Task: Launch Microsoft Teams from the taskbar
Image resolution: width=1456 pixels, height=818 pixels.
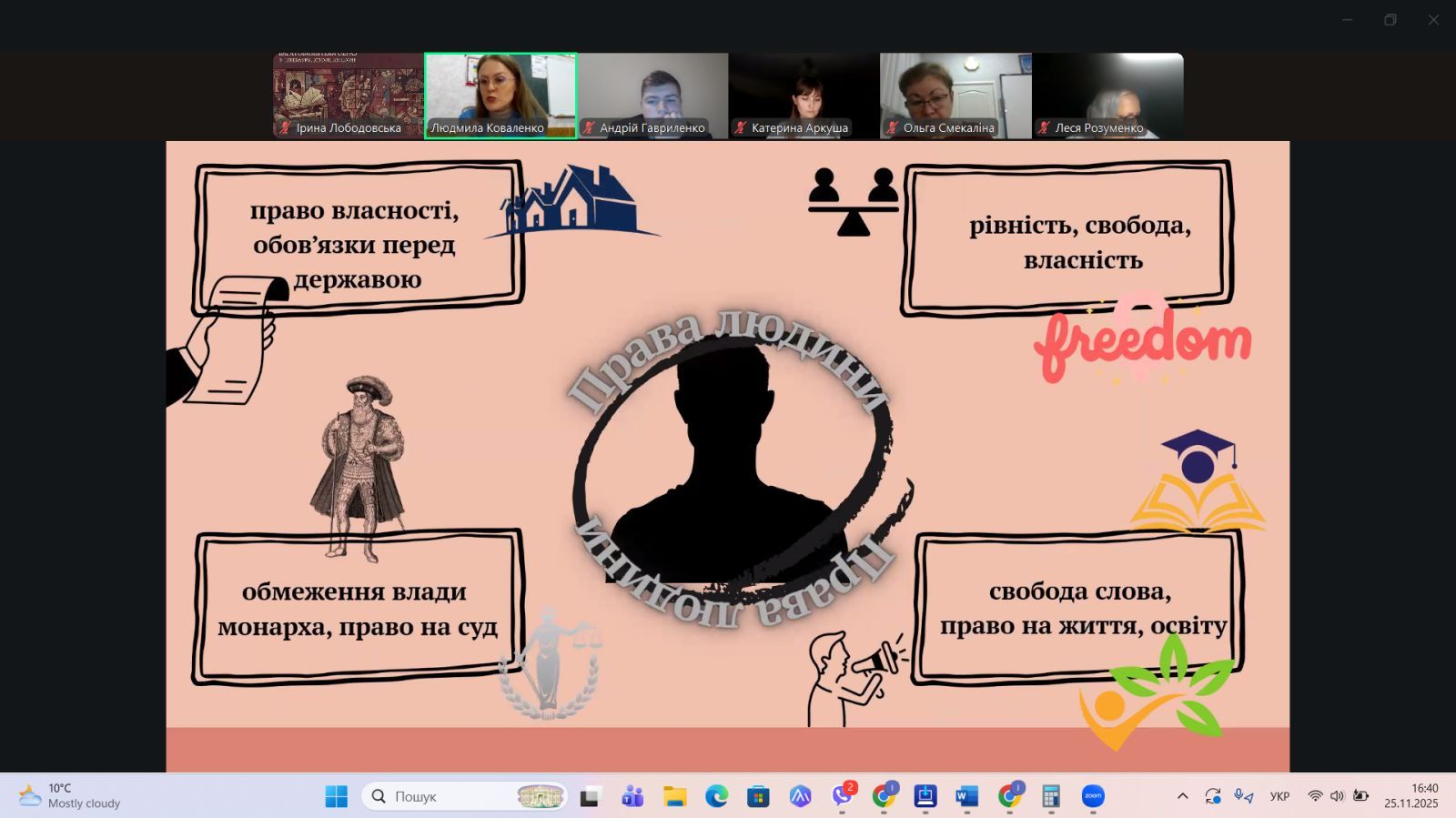Action: tap(632, 796)
